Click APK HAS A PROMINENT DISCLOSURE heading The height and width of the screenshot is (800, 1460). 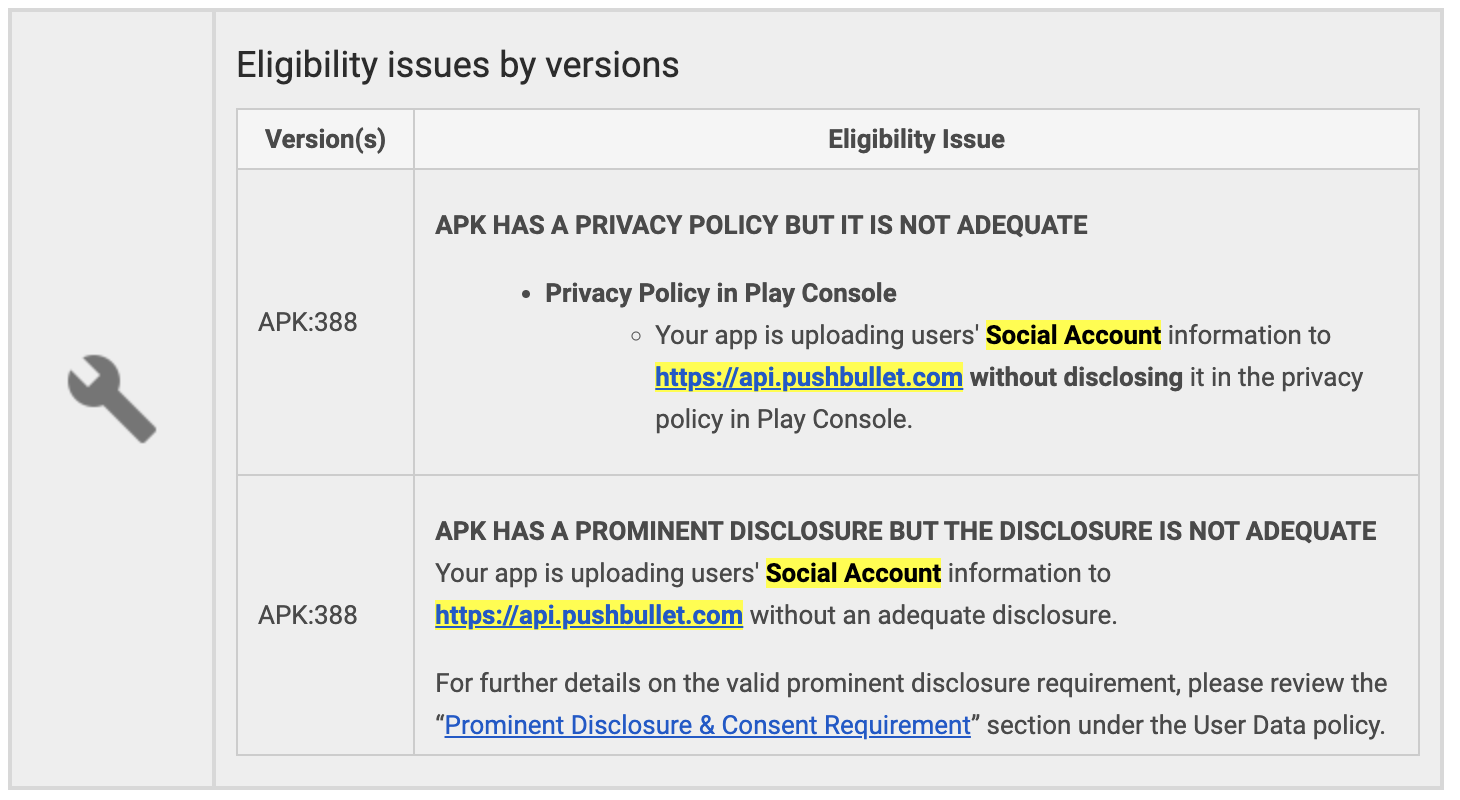(x=906, y=531)
